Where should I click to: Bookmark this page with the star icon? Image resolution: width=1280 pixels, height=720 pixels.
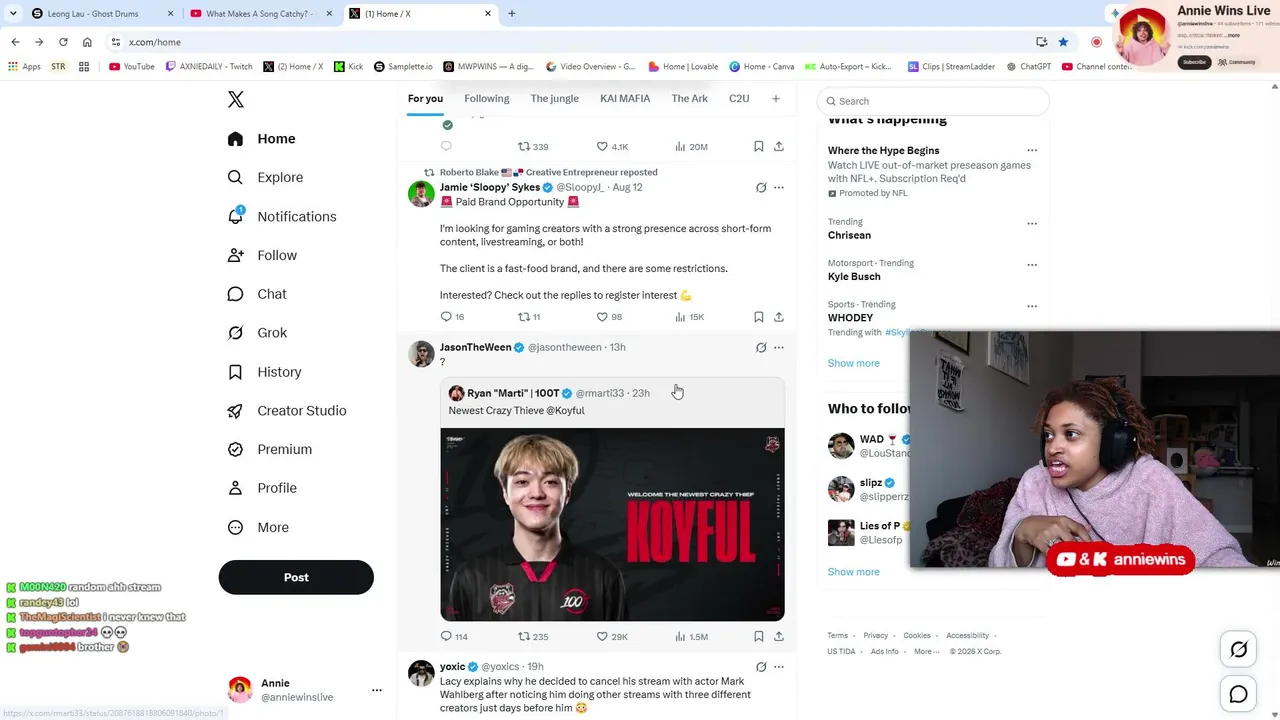pos(1063,42)
